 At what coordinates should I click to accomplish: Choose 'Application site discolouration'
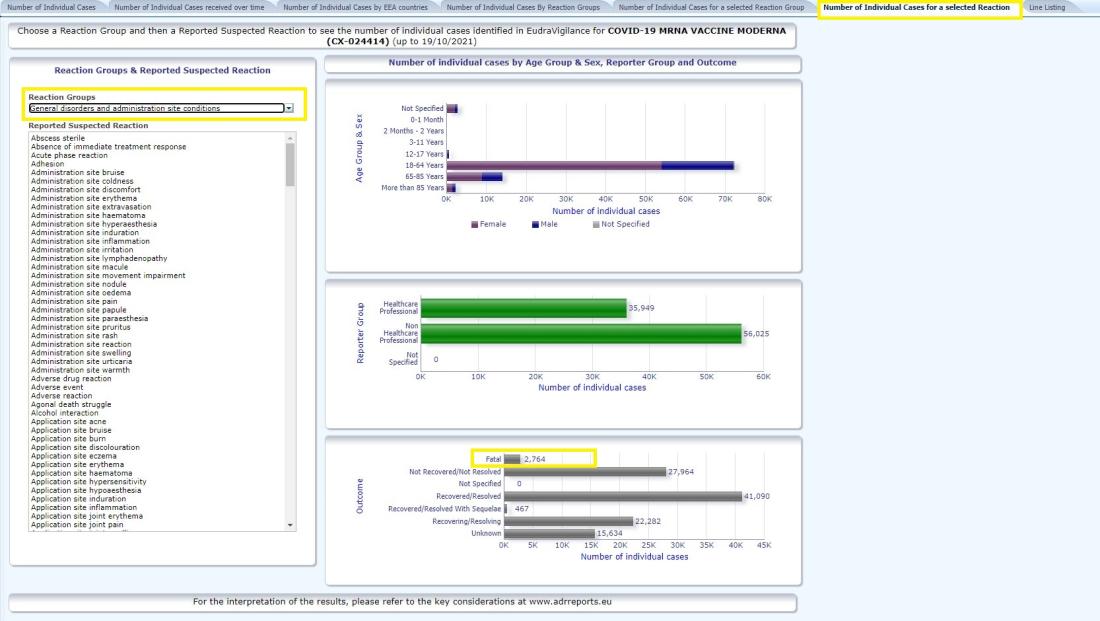(85, 447)
